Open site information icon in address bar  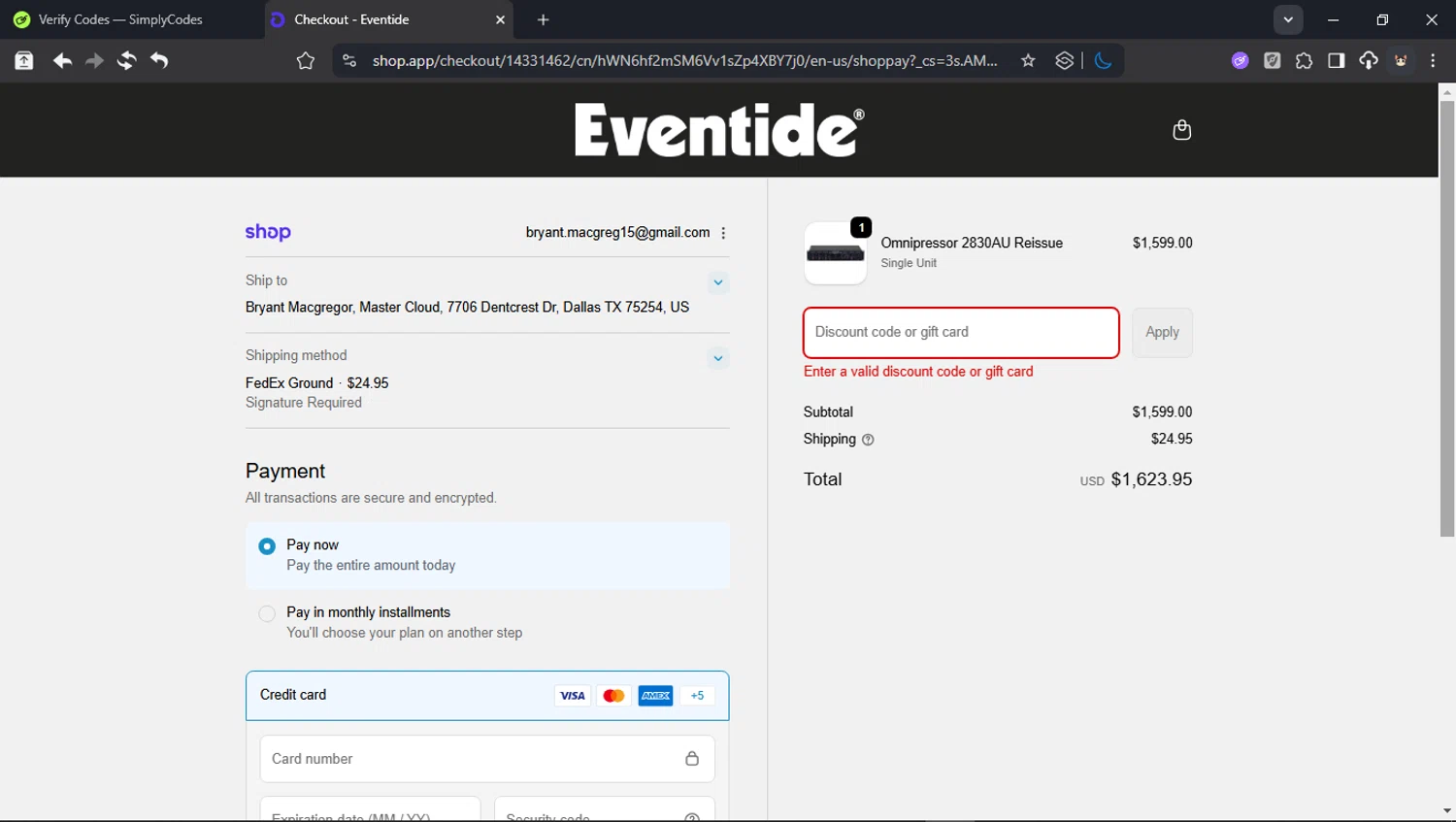[x=349, y=61]
